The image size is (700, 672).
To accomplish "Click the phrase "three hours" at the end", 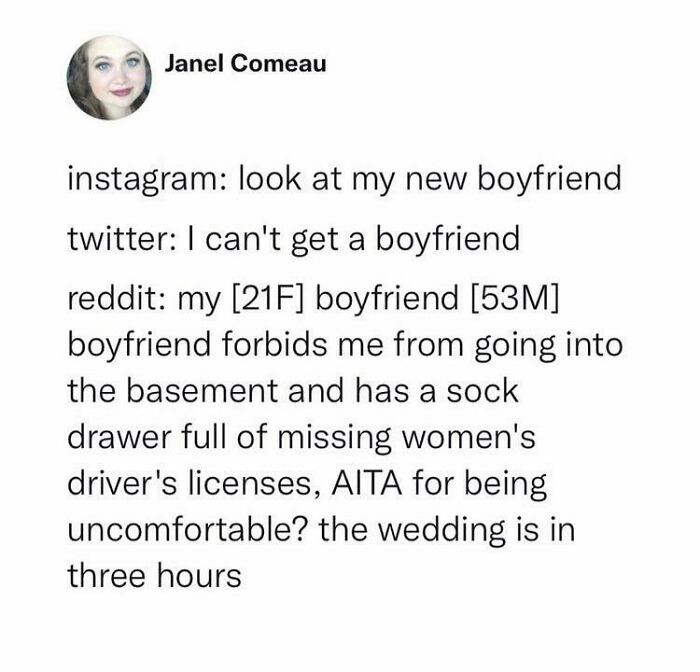I will tap(154, 578).
